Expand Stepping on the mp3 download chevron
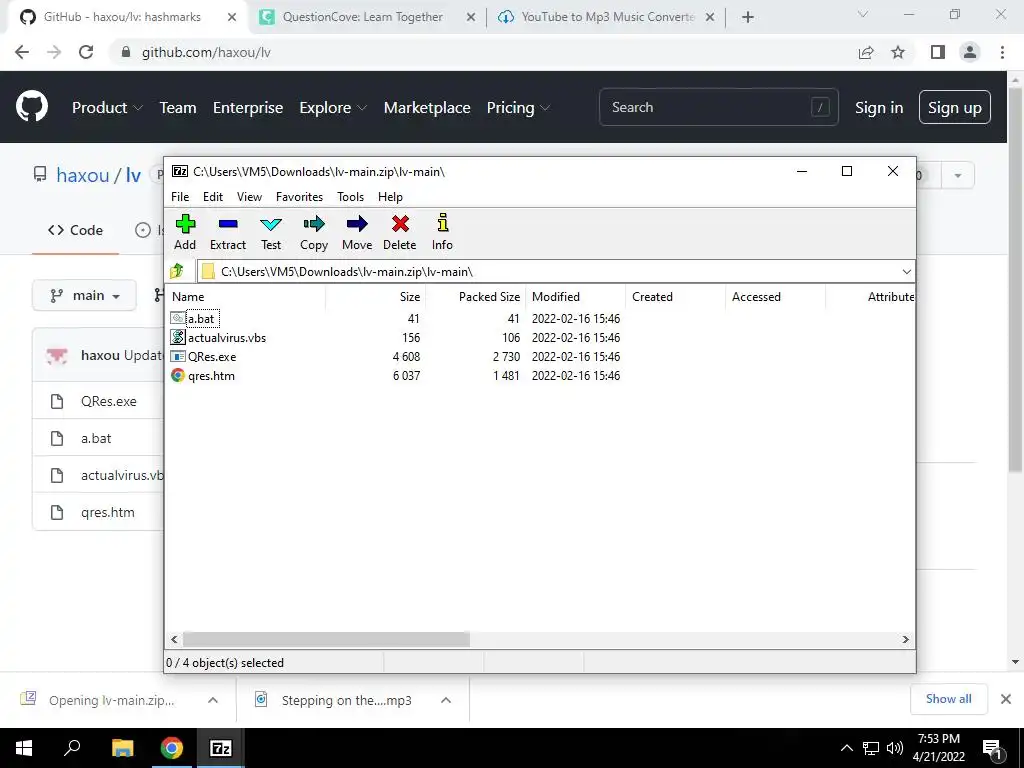 tap(446, 700)
